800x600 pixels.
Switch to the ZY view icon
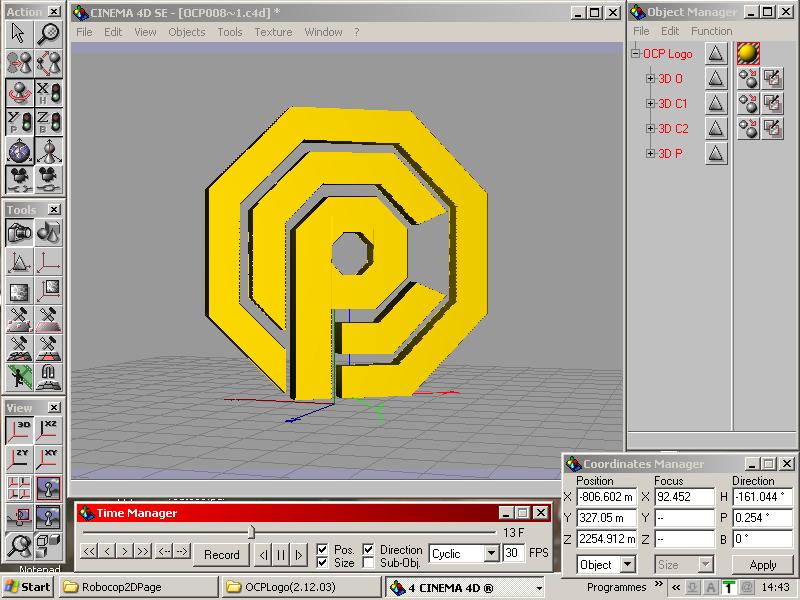tap(19, 459)
